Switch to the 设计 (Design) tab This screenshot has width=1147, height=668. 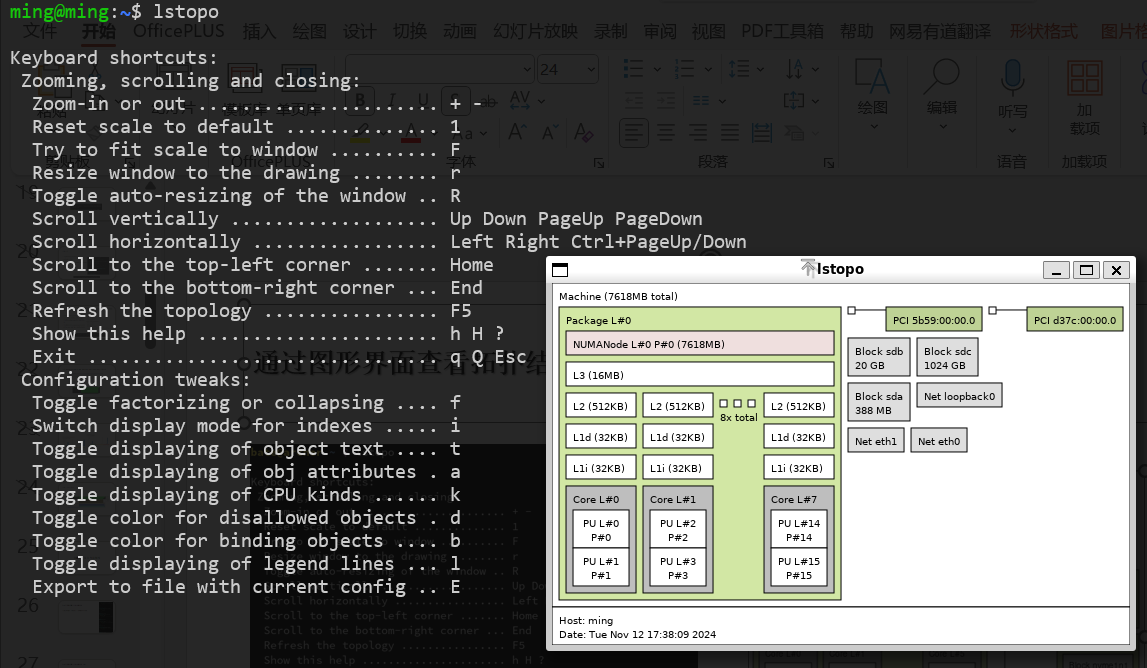359,31
